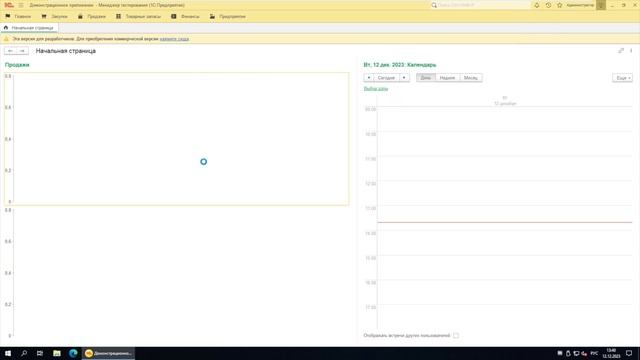640x360 pixels.
Task: Open the Финансы section
Action: tap(185, 16)
